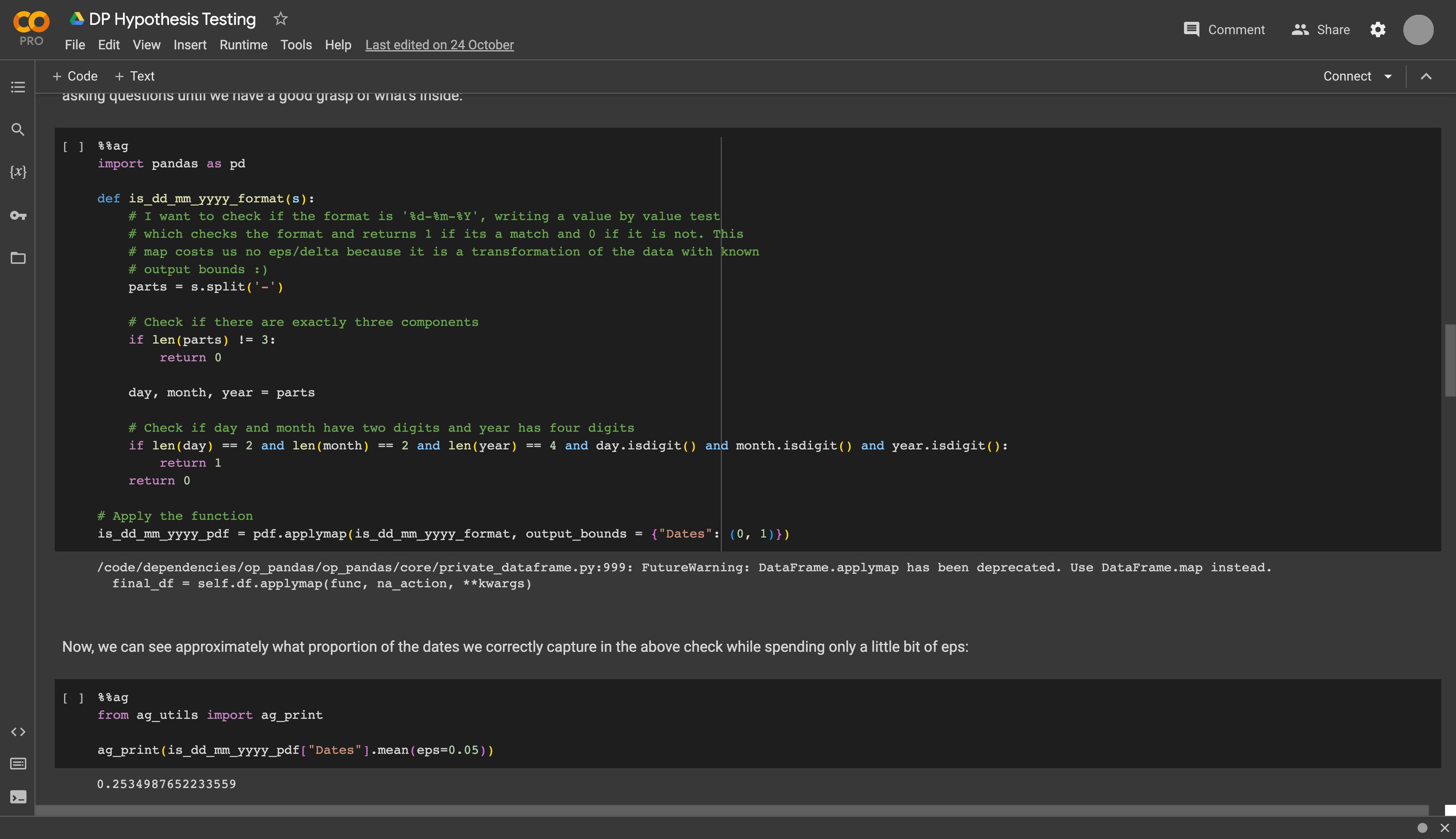Star the DP Hypothesis Testing notebook
This screenshot has height=839, width=1456.
coord(280,19)
